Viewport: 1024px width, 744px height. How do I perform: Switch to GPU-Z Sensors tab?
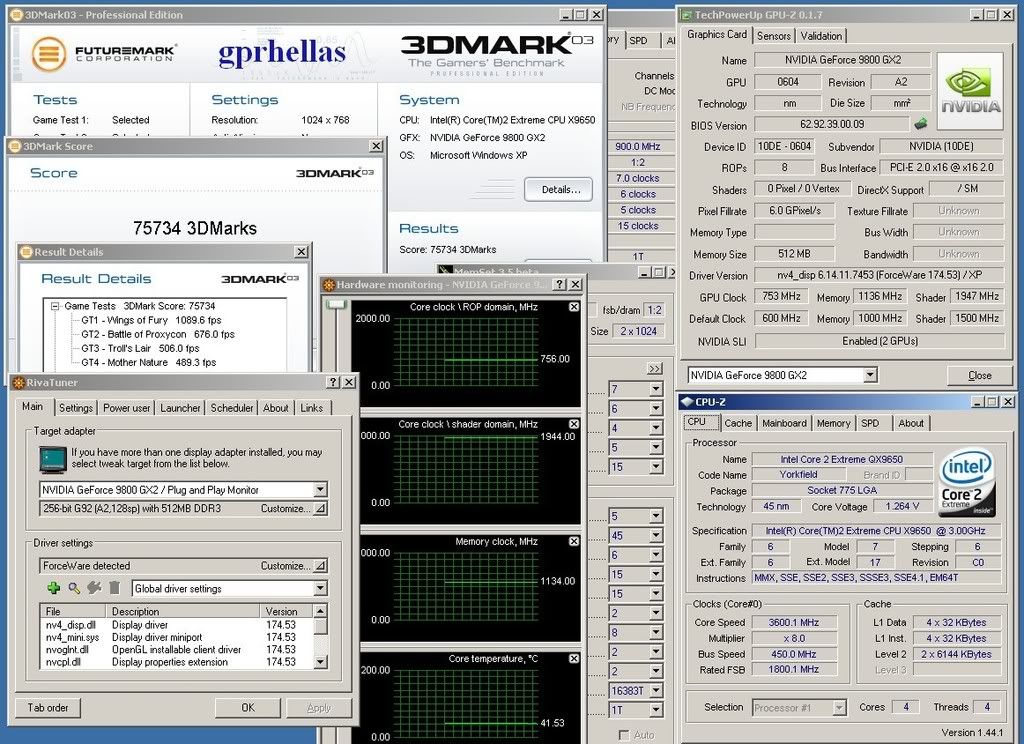point(773,36)
